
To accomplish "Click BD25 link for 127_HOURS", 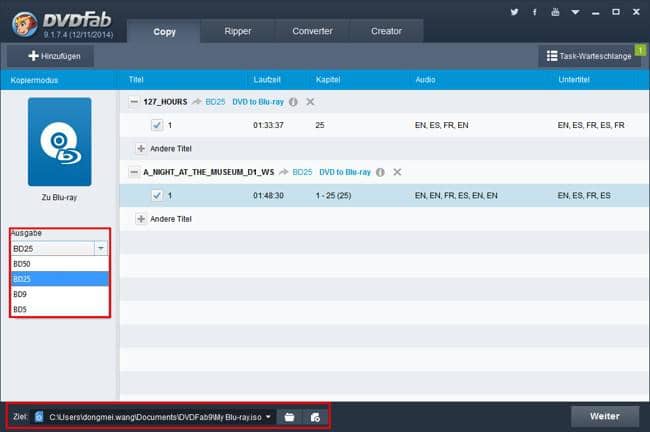I will (215, 102).
